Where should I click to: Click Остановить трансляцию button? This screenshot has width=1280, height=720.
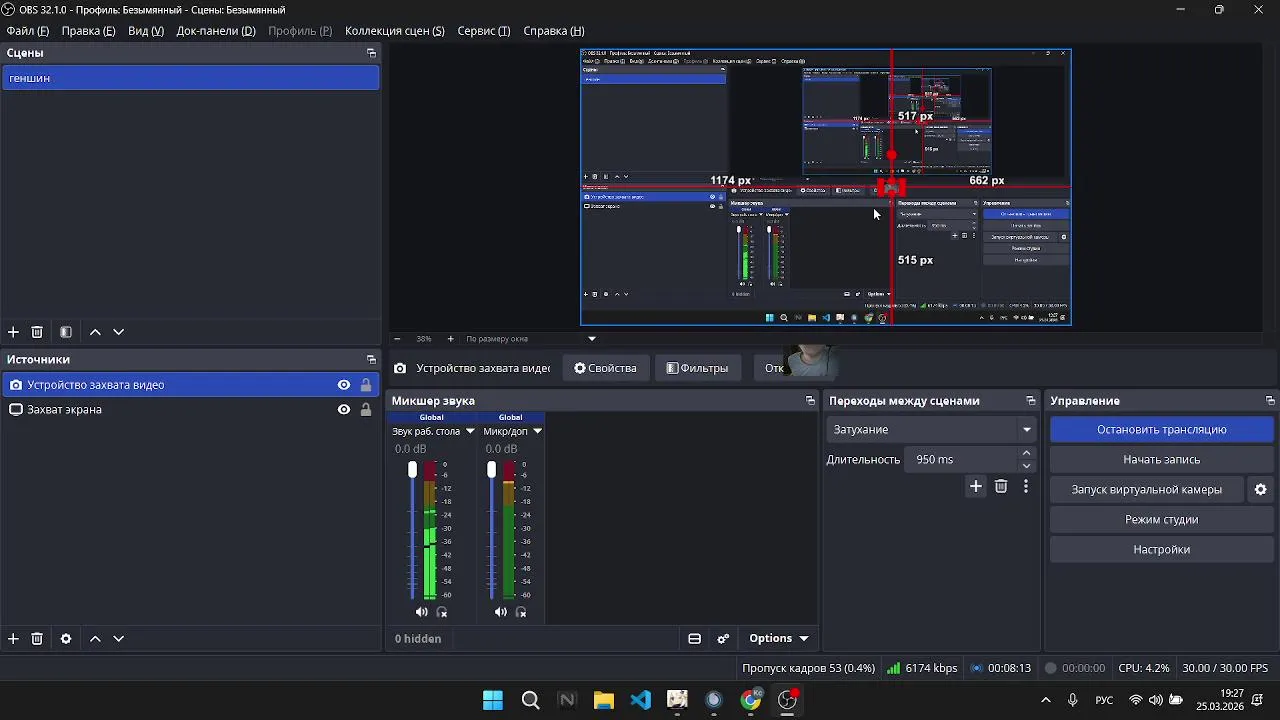tap(1161, 430)
